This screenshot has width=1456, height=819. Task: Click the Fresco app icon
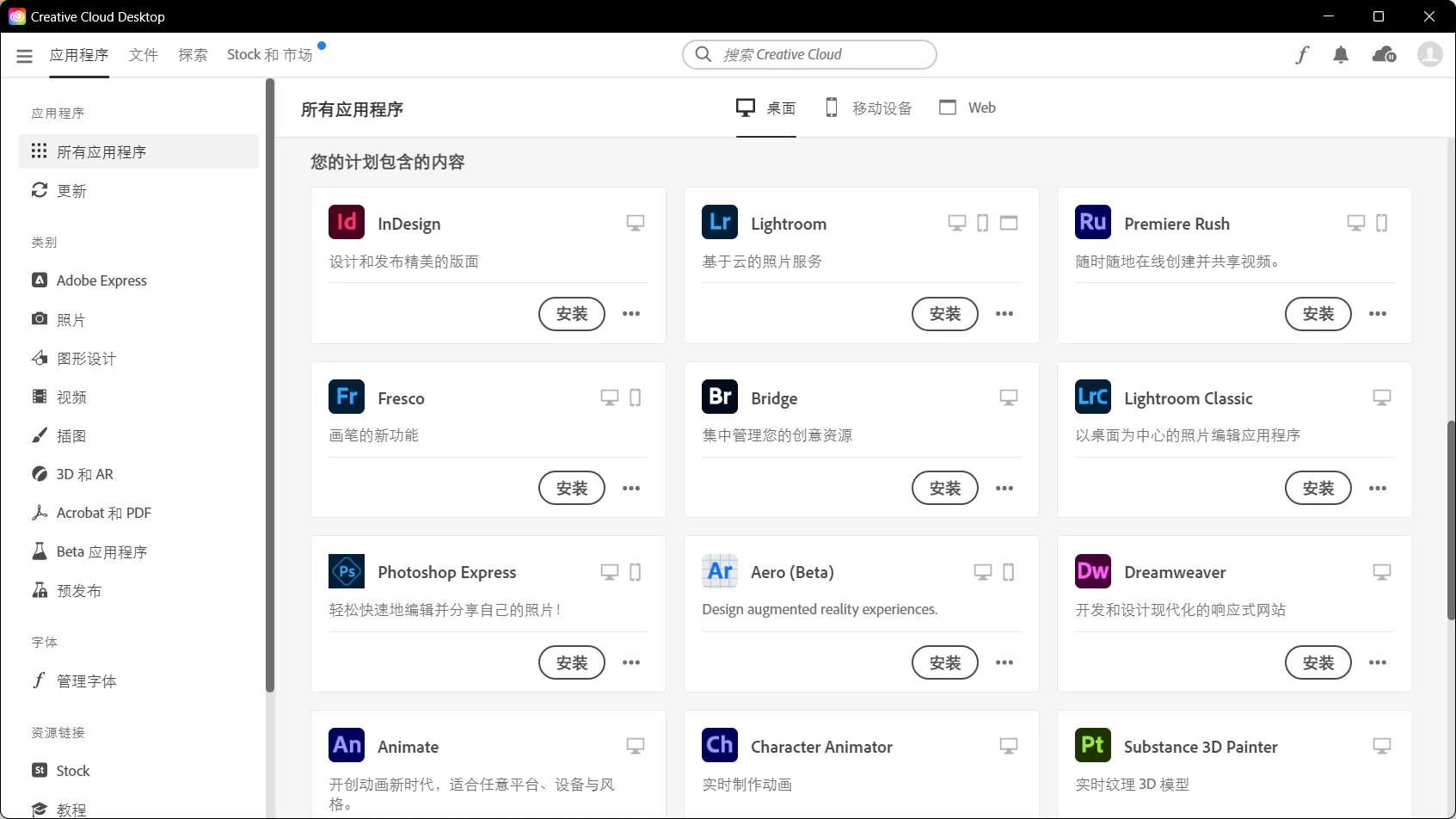[x=347, y=397]
